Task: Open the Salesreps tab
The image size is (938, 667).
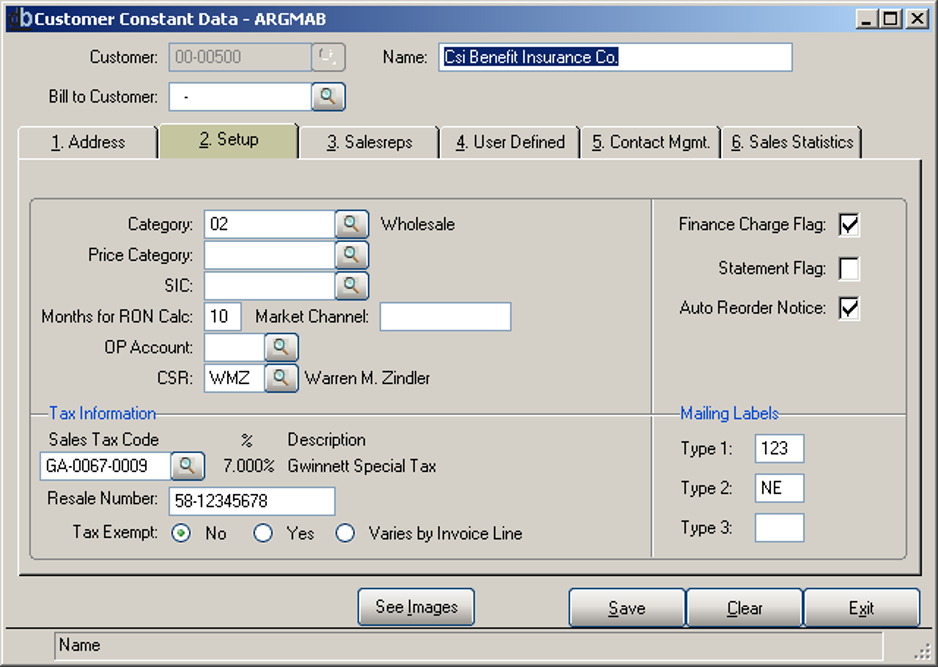Action: pyautogui.click(x=369, y=142)
